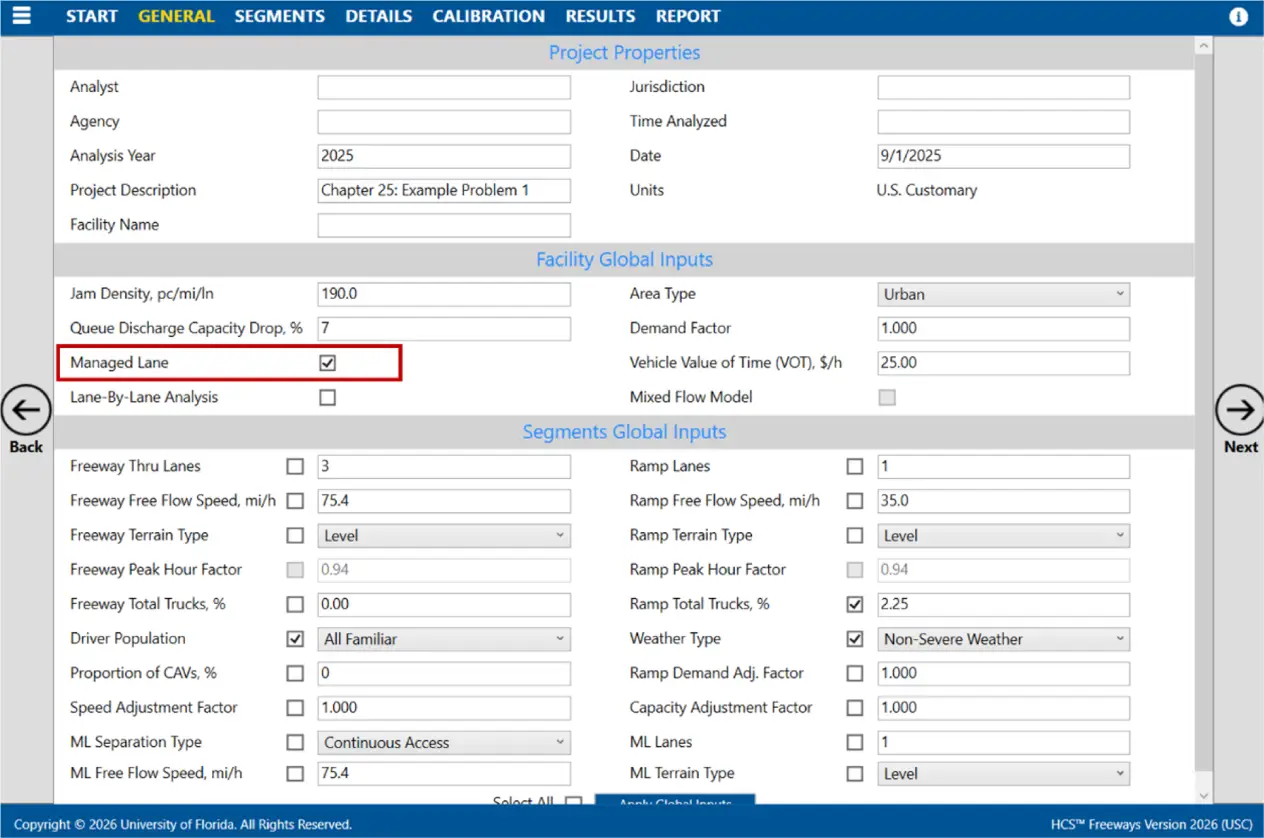
Task: Tick the ML Free Flow Speed checkbox
Action: click(295, 773)
